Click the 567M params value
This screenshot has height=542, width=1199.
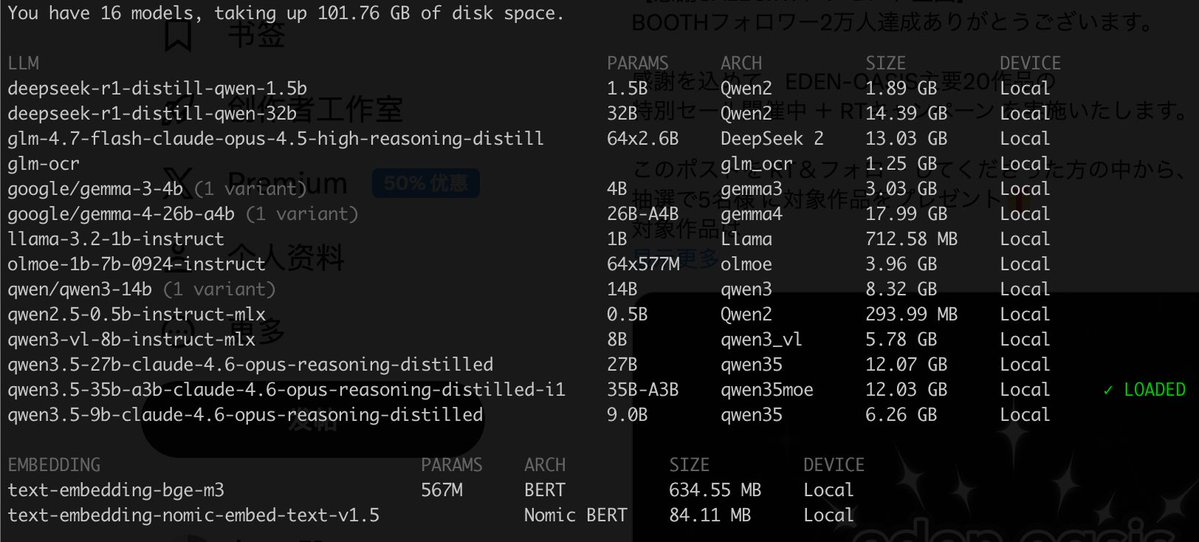[442, 490]
